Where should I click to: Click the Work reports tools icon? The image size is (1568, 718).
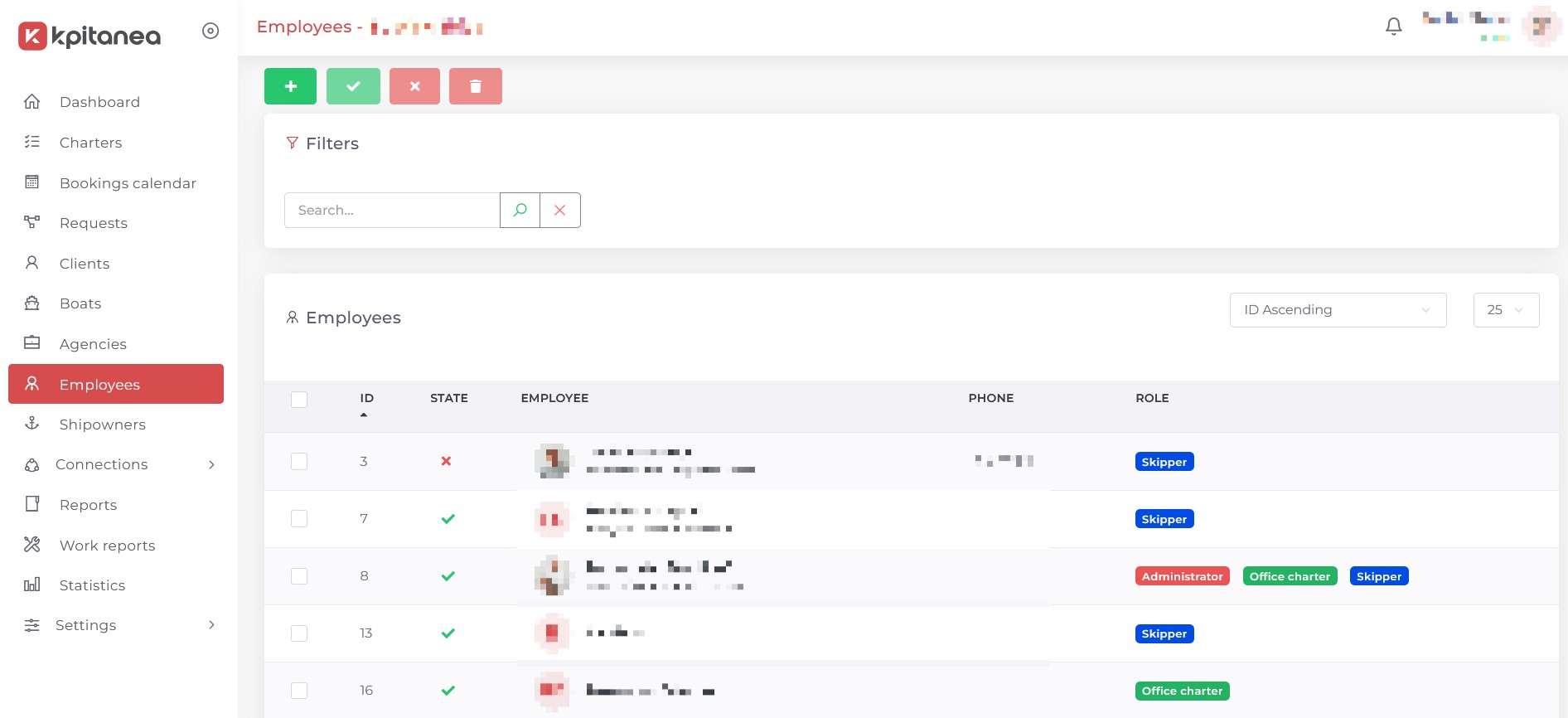32,545
